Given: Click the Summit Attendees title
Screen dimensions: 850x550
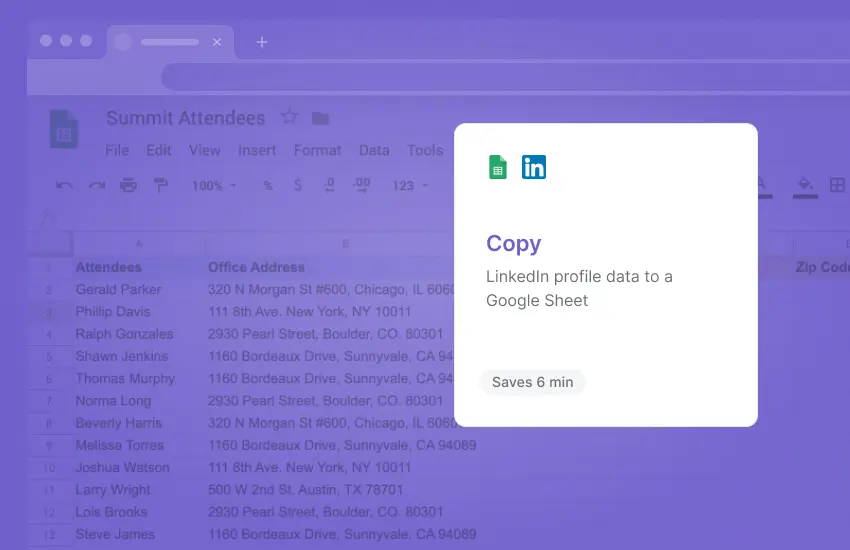Looking at the screenshot, I should click(185, 118).
